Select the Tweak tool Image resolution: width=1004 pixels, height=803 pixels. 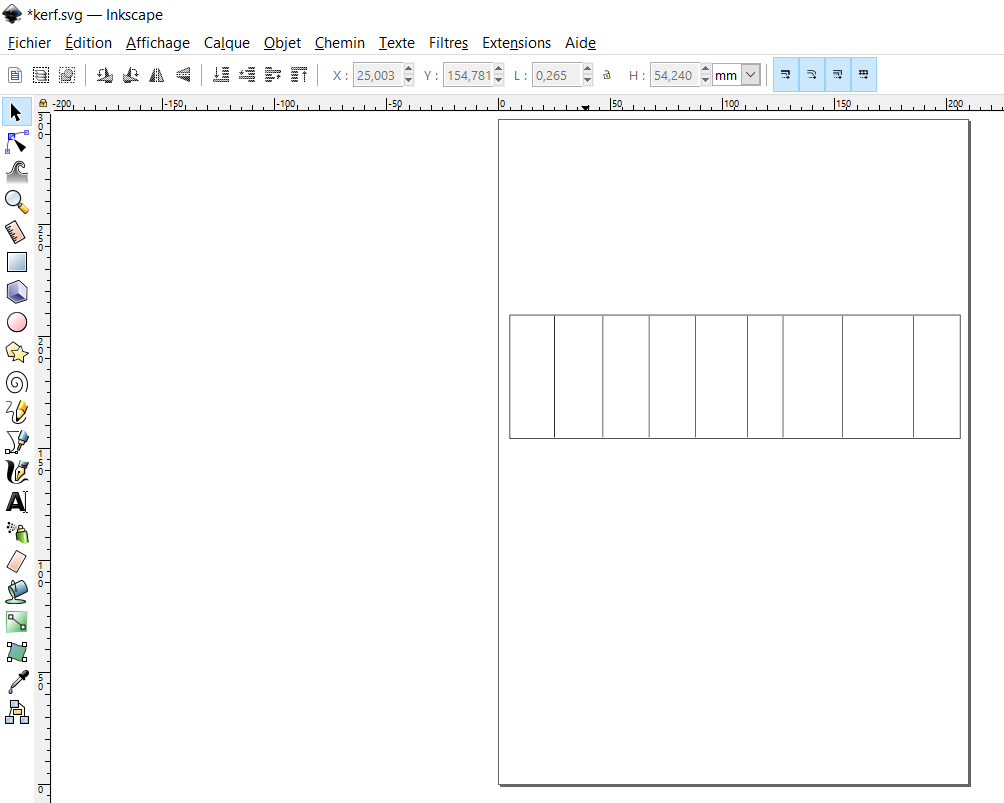coord(17,172)
